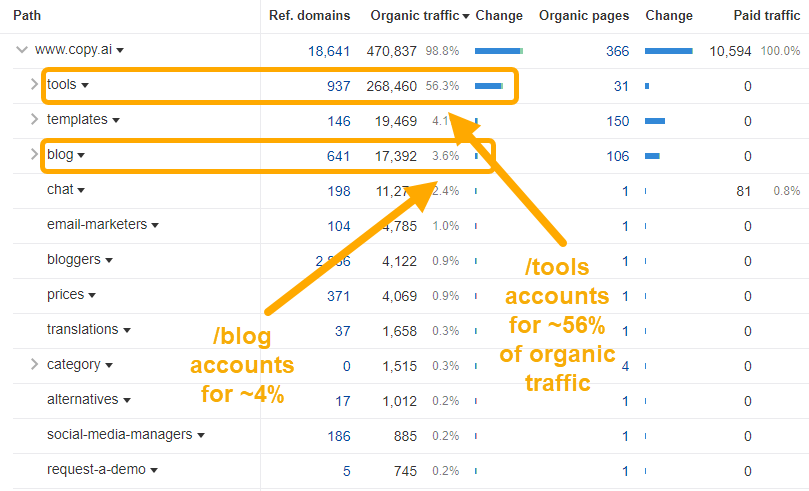
Task: Expand the blog folder chevron
Action: pyautogui.click(x=34, y=155)
